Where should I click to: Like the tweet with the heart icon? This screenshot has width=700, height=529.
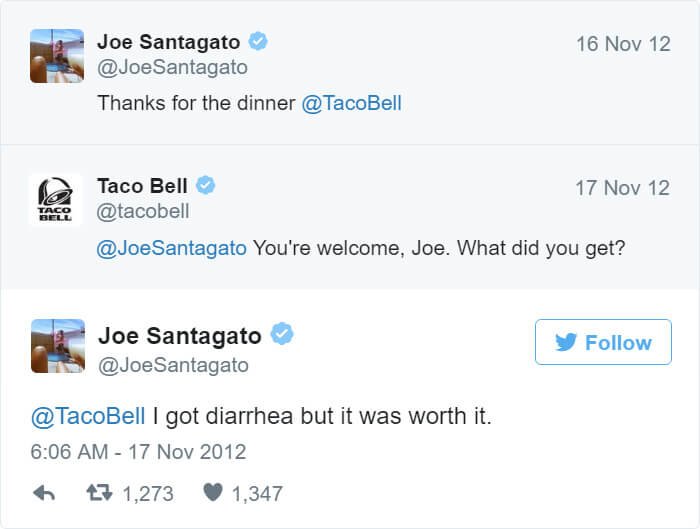click(212, 492)
